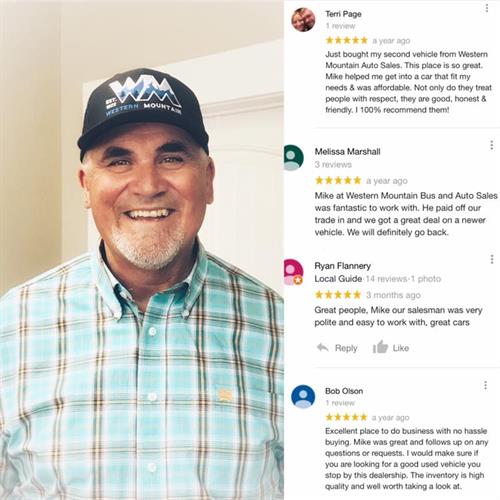Open Ryan Flannery reviewer name link
This screenshot has width=500, height=500.
tap(343, 266)
